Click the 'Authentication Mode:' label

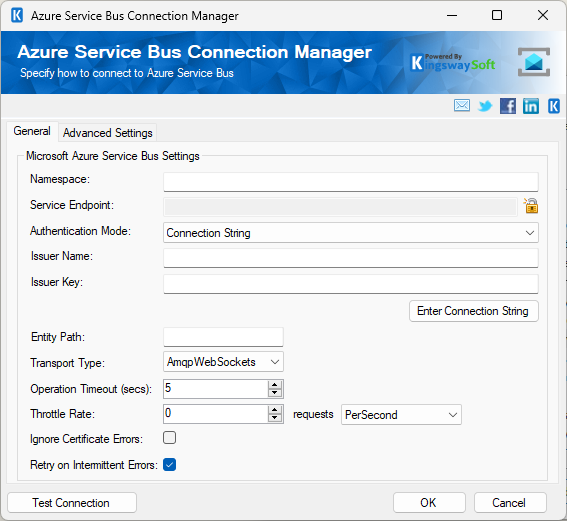[x=81, y=231]
